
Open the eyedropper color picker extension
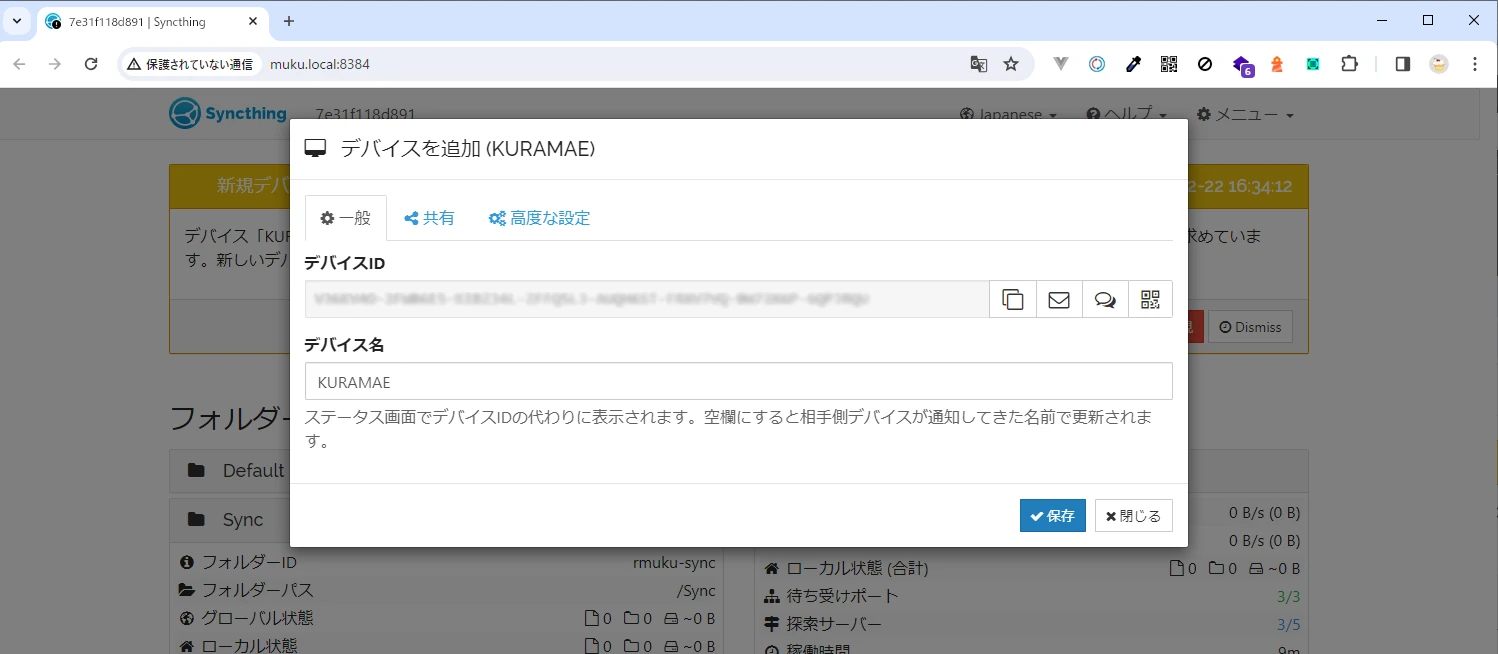click(x=1133, y=64)
